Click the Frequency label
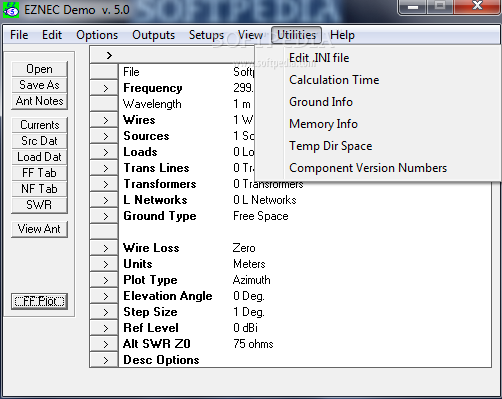This screenshot has height=399, width=502. pyautogui.click(x=153, y=88)
